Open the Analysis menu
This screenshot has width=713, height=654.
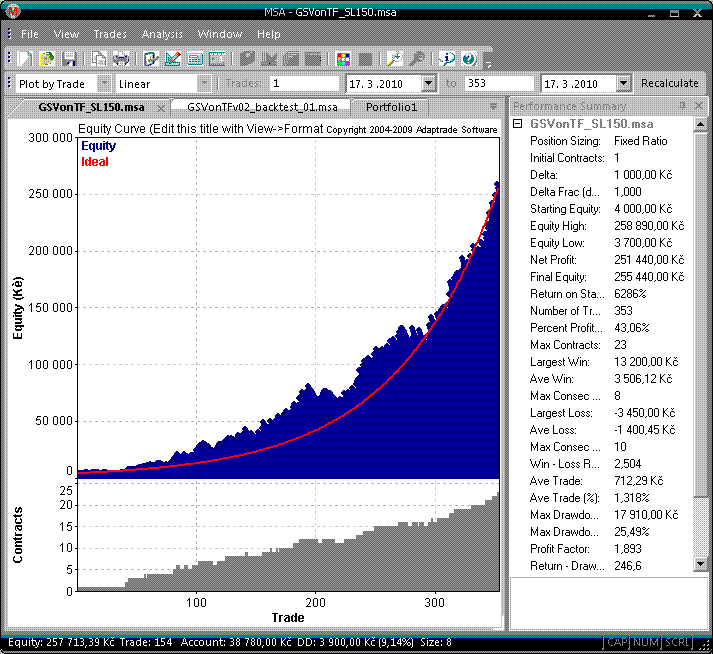[x=162, y=34]
